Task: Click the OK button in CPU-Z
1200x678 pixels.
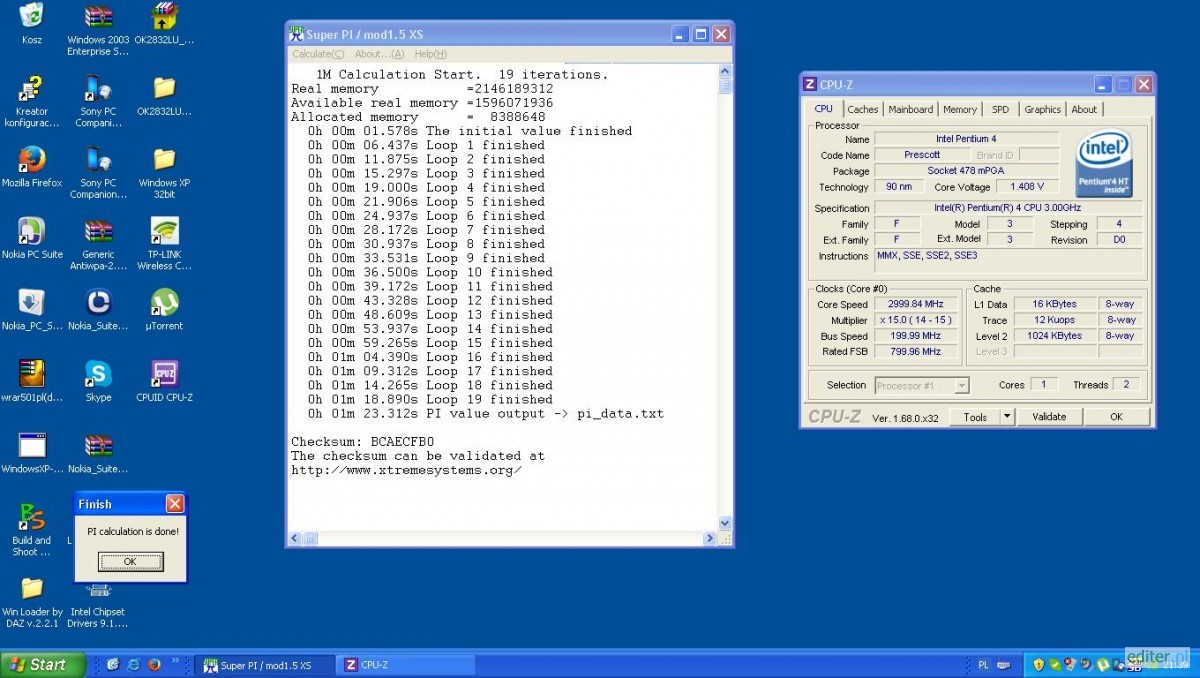Action: (x=1116, y=417)
